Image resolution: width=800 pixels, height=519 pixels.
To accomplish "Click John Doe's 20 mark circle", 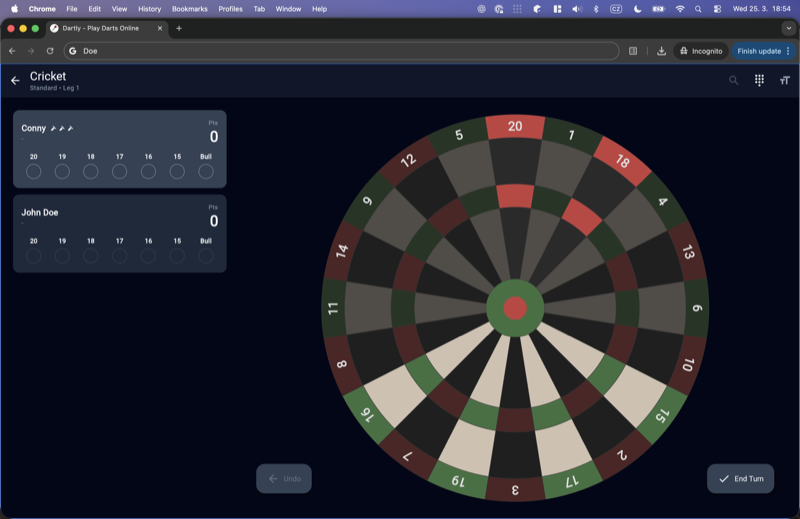I will tap(34, 256).
